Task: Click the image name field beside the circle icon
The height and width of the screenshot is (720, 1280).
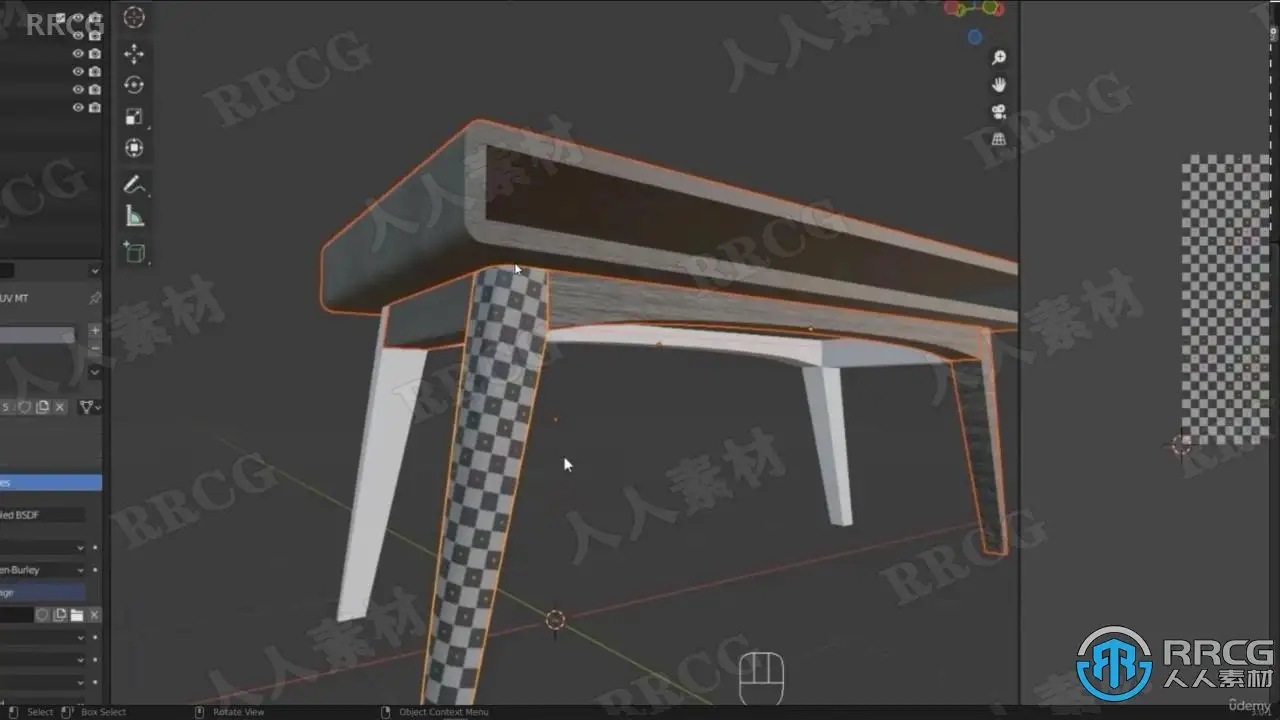Action: (16, 615)
